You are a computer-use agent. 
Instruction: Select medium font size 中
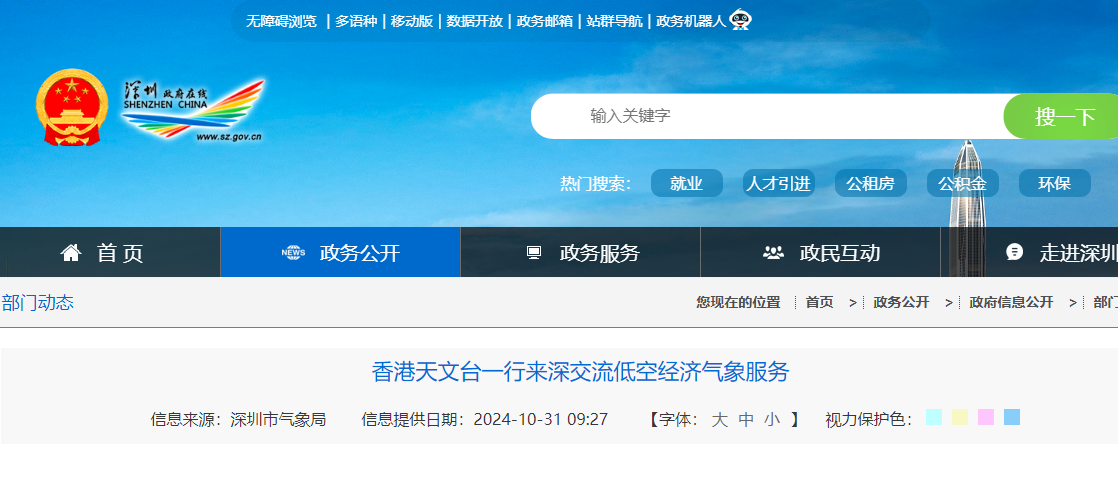746,420
